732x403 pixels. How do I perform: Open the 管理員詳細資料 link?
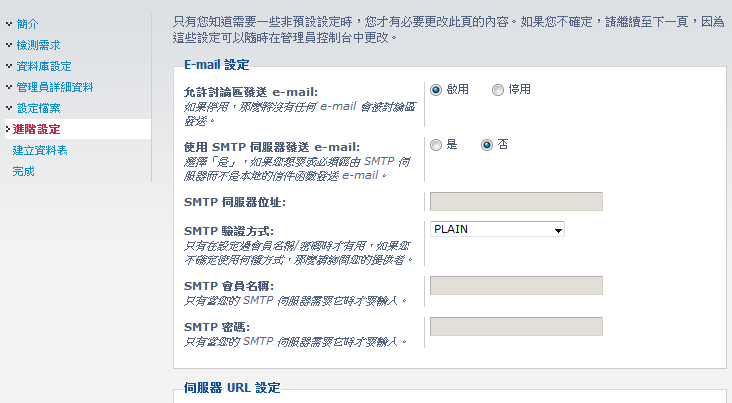coord(55,87)
